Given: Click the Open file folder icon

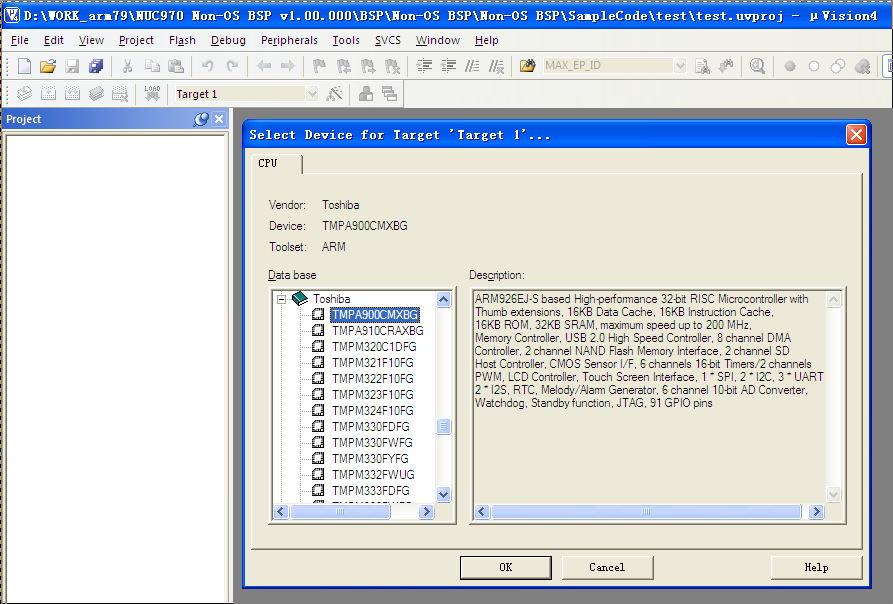Looking at the screenshot, I should [48, 67].
